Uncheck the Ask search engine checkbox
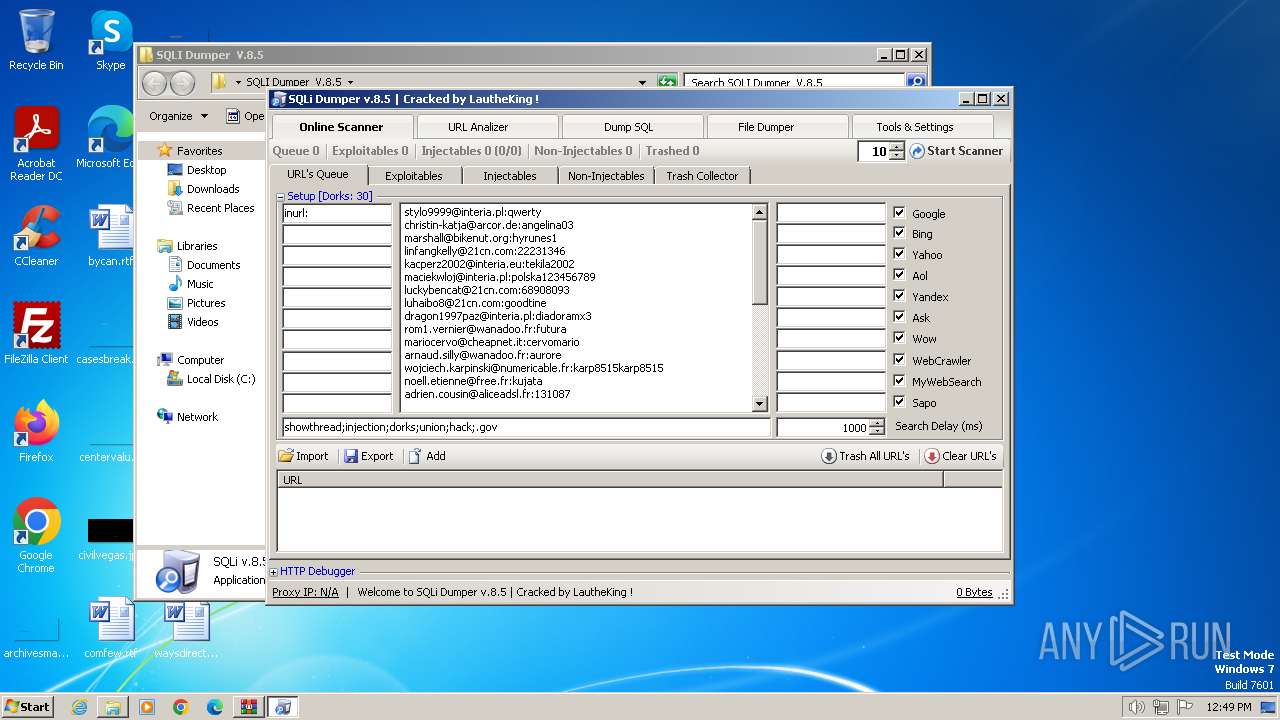This screenshot has height=720, width=1280. click(899, 317)
